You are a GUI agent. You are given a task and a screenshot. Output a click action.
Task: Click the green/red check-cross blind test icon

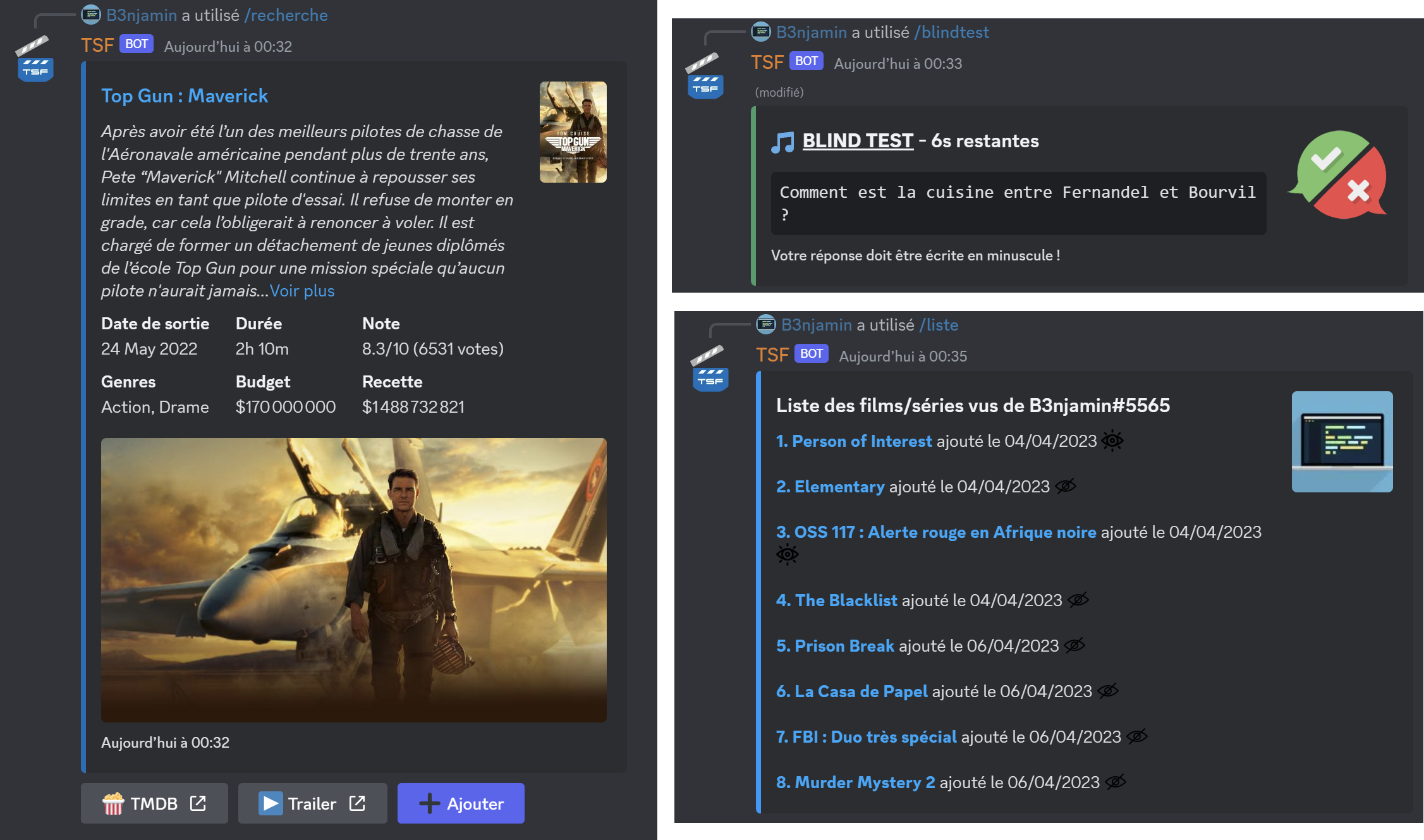click(1337, 175)
